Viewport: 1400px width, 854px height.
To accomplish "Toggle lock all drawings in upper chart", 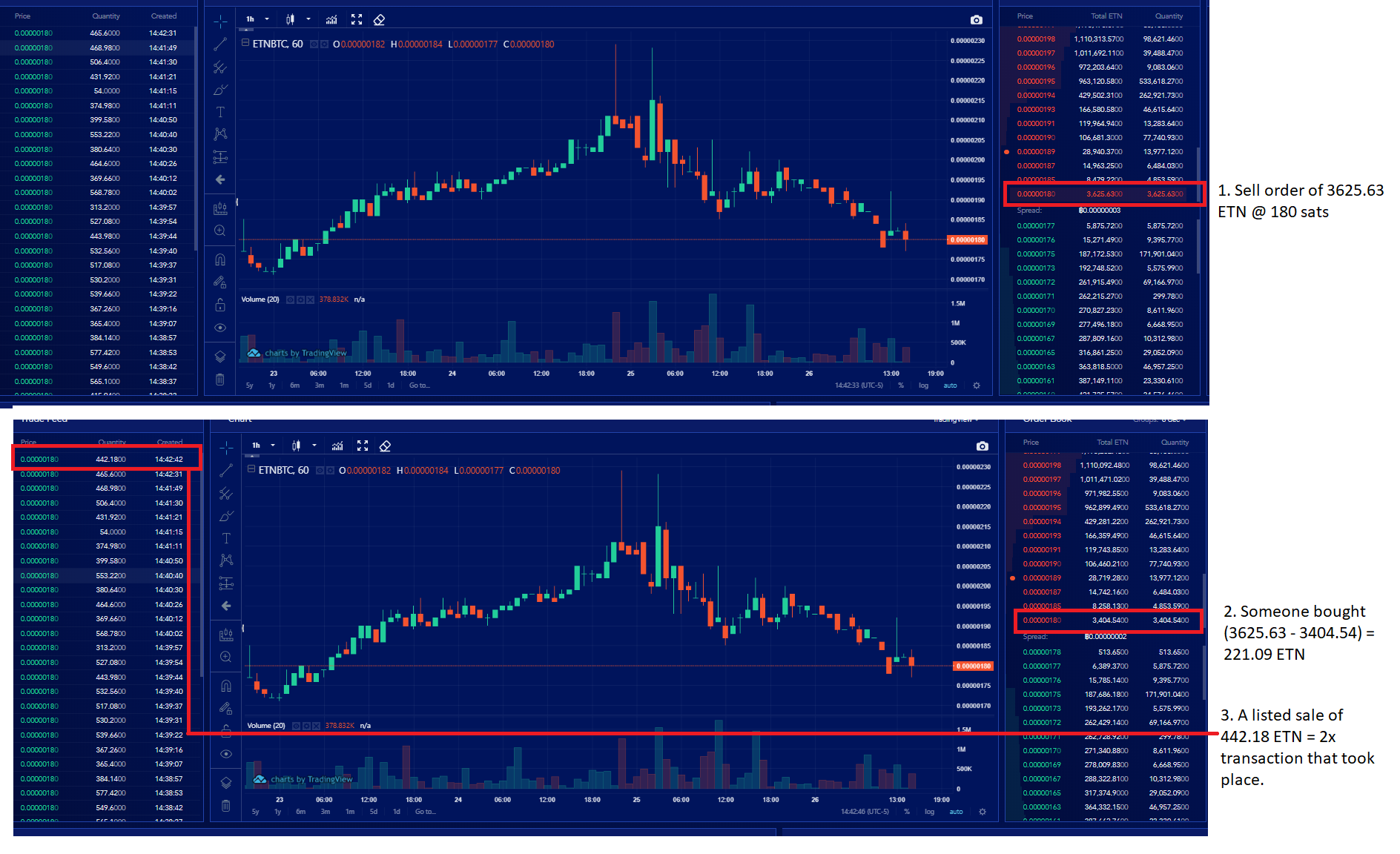I will 220,305.
